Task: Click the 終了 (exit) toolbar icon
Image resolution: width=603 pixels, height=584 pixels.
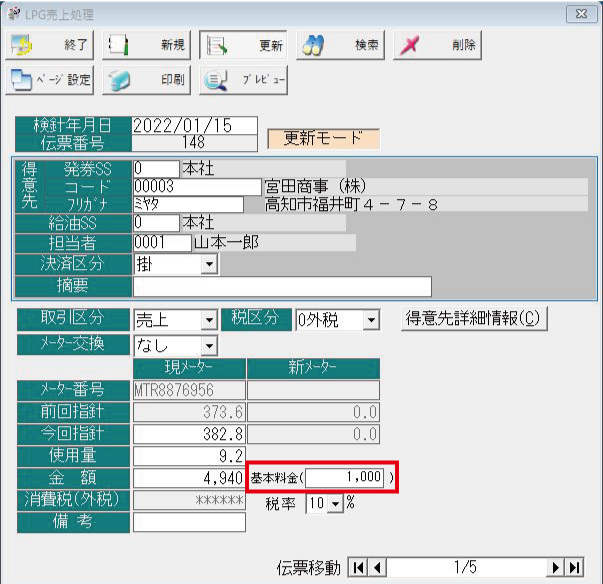Action: 50,46
